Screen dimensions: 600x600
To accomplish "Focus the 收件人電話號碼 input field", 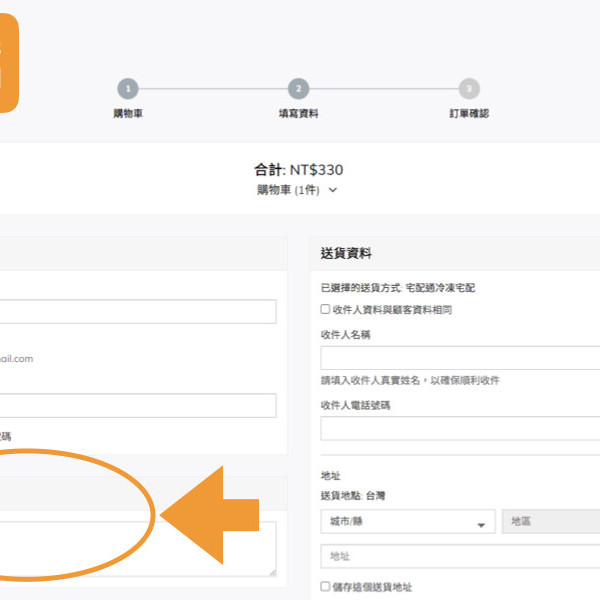I will 460,429.
